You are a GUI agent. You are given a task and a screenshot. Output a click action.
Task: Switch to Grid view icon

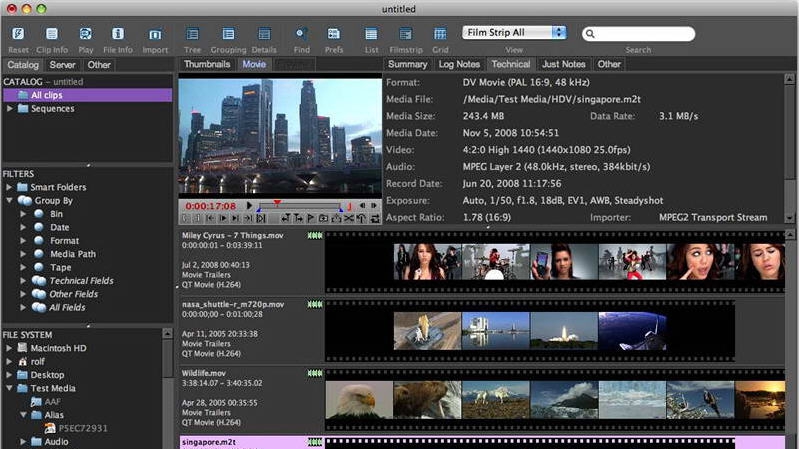click(x=440, y=34)
